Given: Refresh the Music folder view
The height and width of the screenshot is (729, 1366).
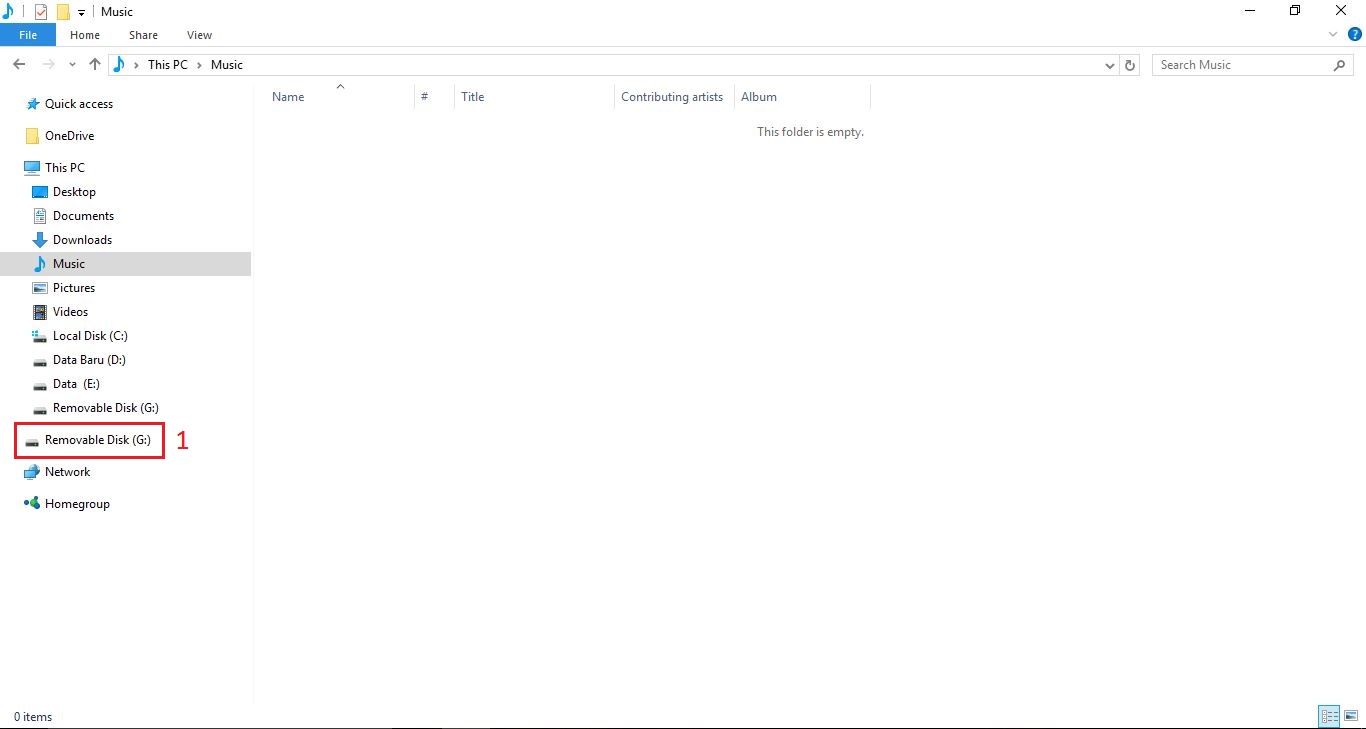Looking at the screenshot, I should [1130, 65].
